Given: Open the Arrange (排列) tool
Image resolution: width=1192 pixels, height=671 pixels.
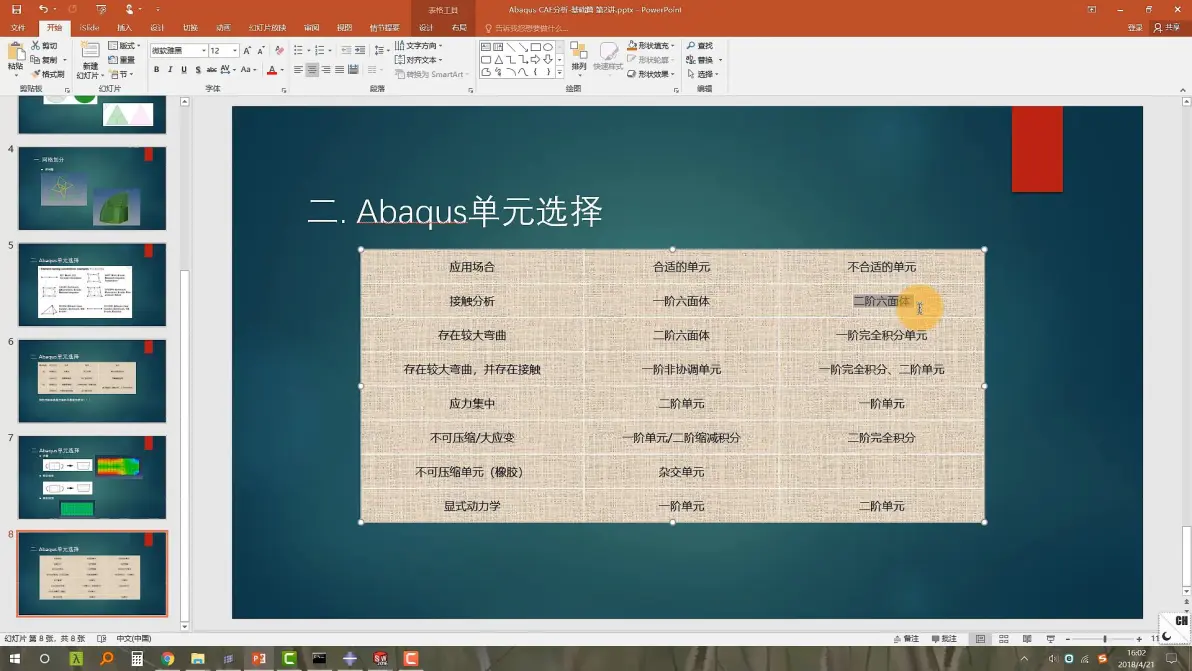Looking at the screenshot, I should tap(579, 58).
